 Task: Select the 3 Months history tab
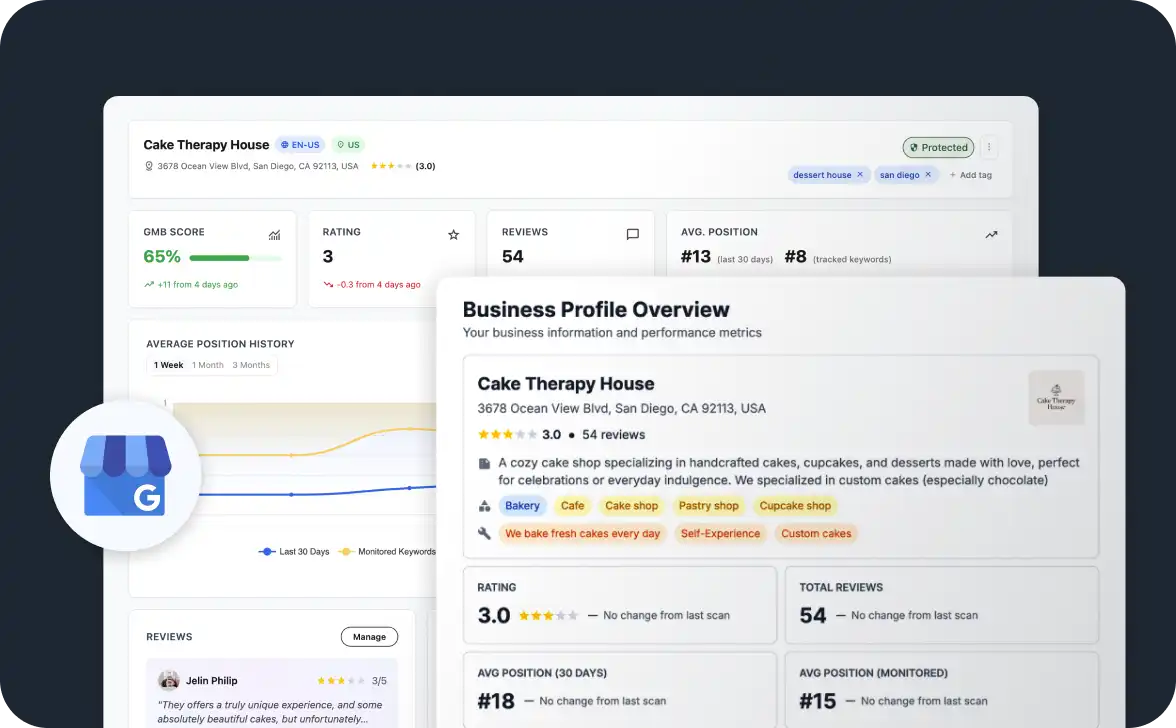coord(251,365)
